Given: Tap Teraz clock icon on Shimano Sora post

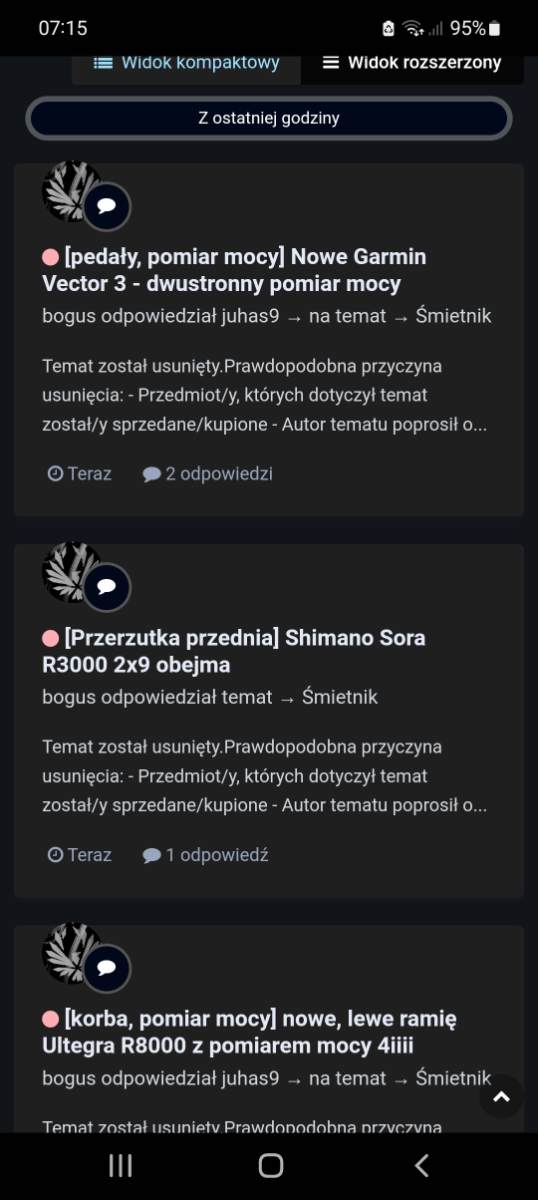Looking at the screenshot, I should (x=56, y=855).
